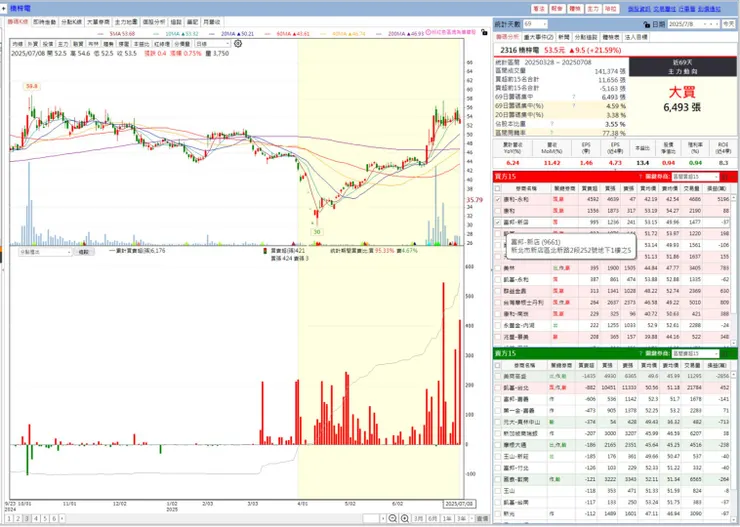Switch to the 主力地圖 tab
740x527 pixels.
pos(126,22)
